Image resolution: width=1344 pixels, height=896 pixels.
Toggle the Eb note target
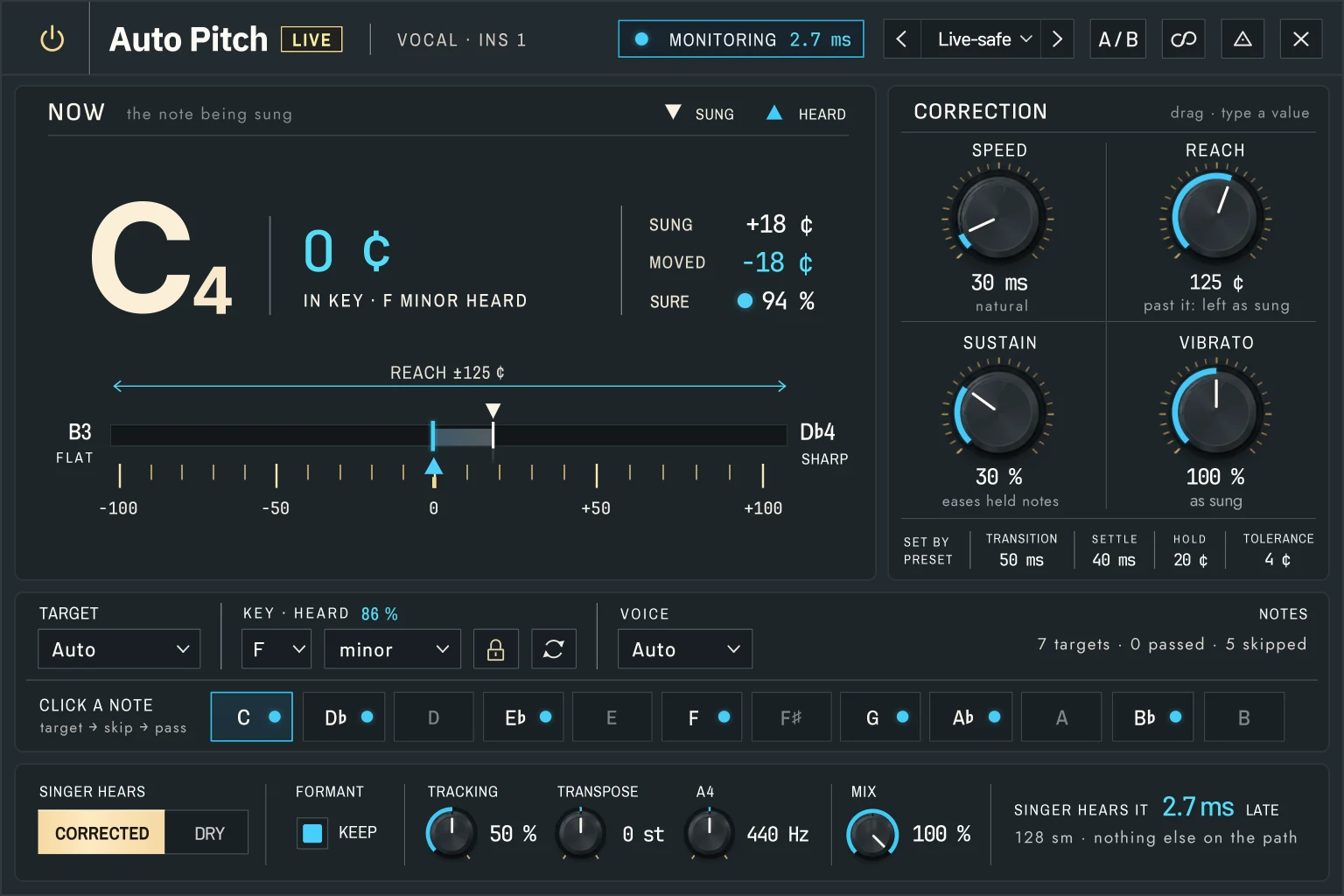[523, 717]
